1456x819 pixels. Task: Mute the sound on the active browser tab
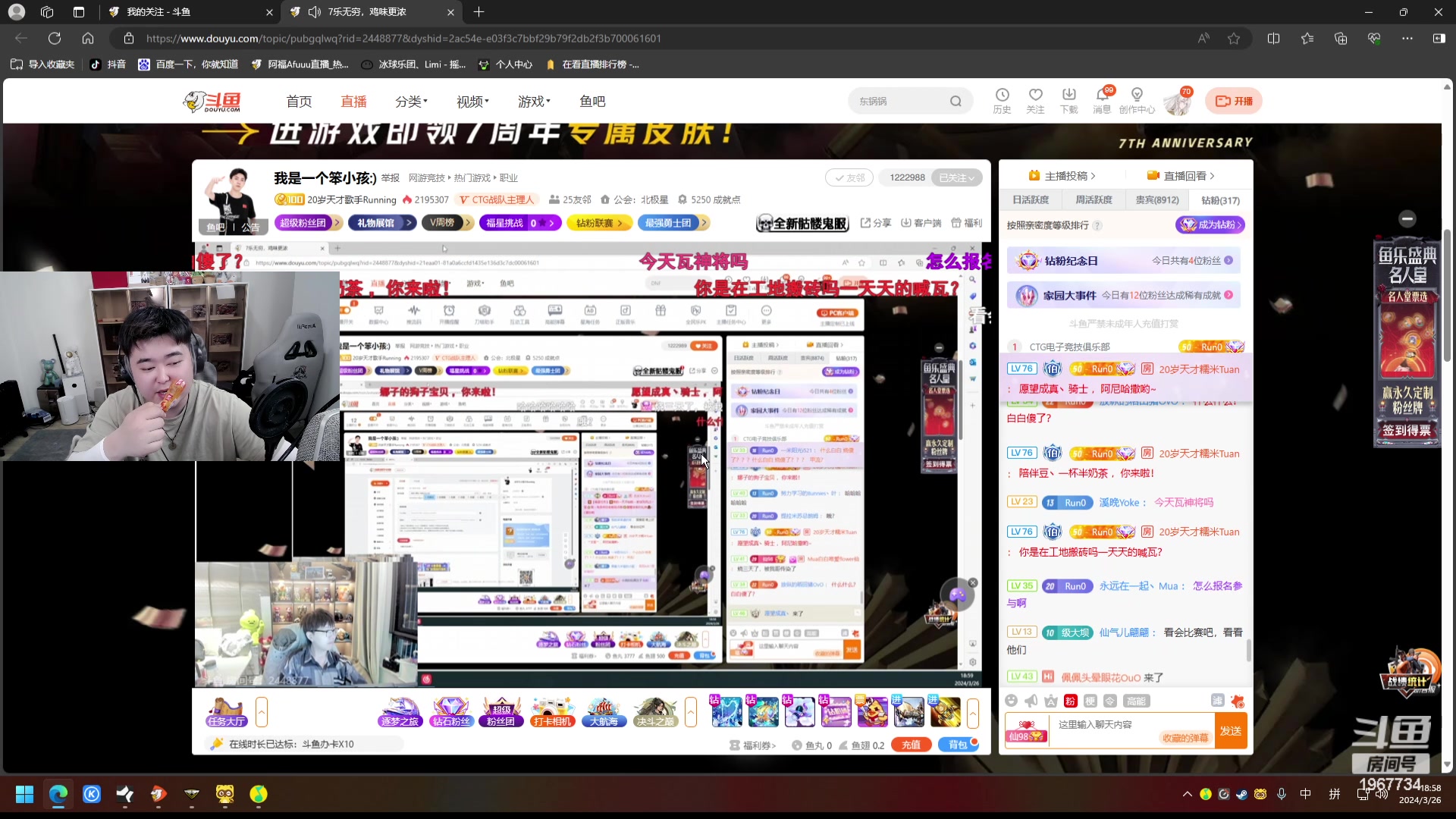click(314, 12)
